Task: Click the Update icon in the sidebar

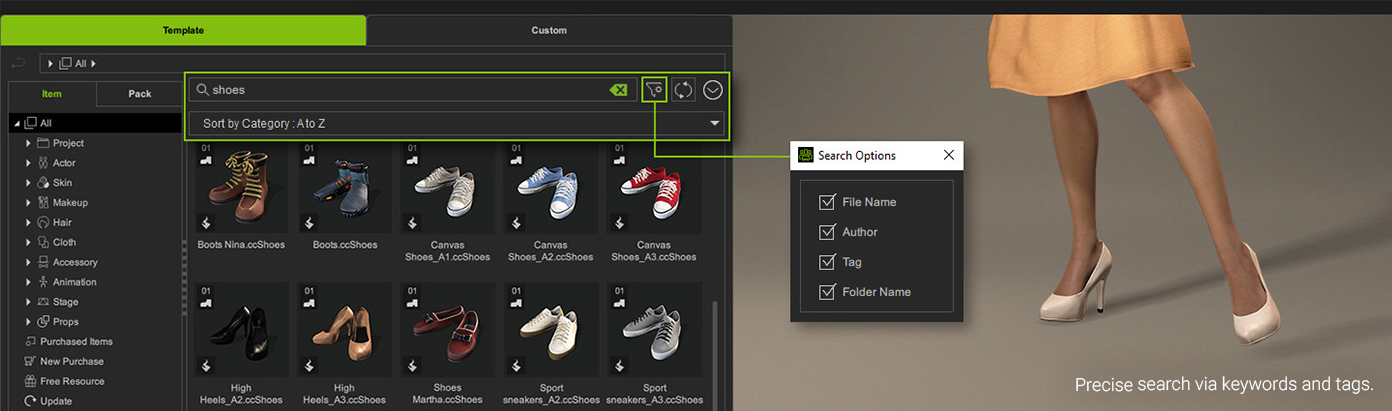Action: click(x=30, y=401)
